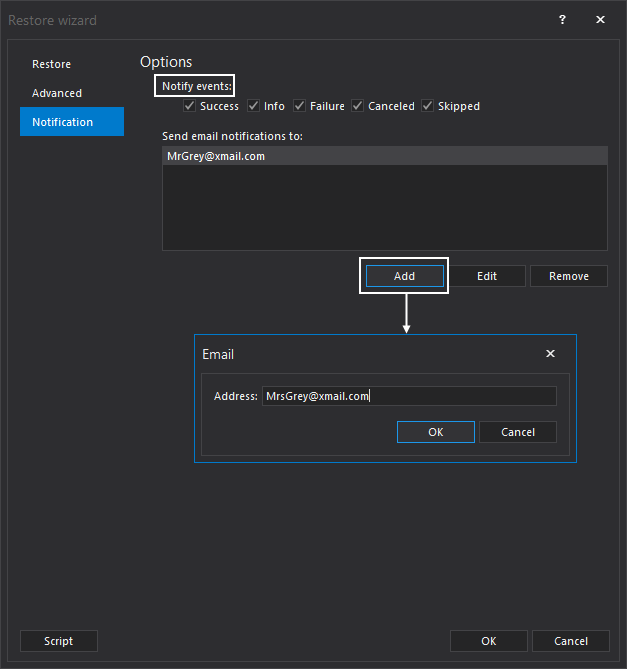Disable the Canceled event checkbox
This screenshot has width=627, height=669.
click(357, 106)
